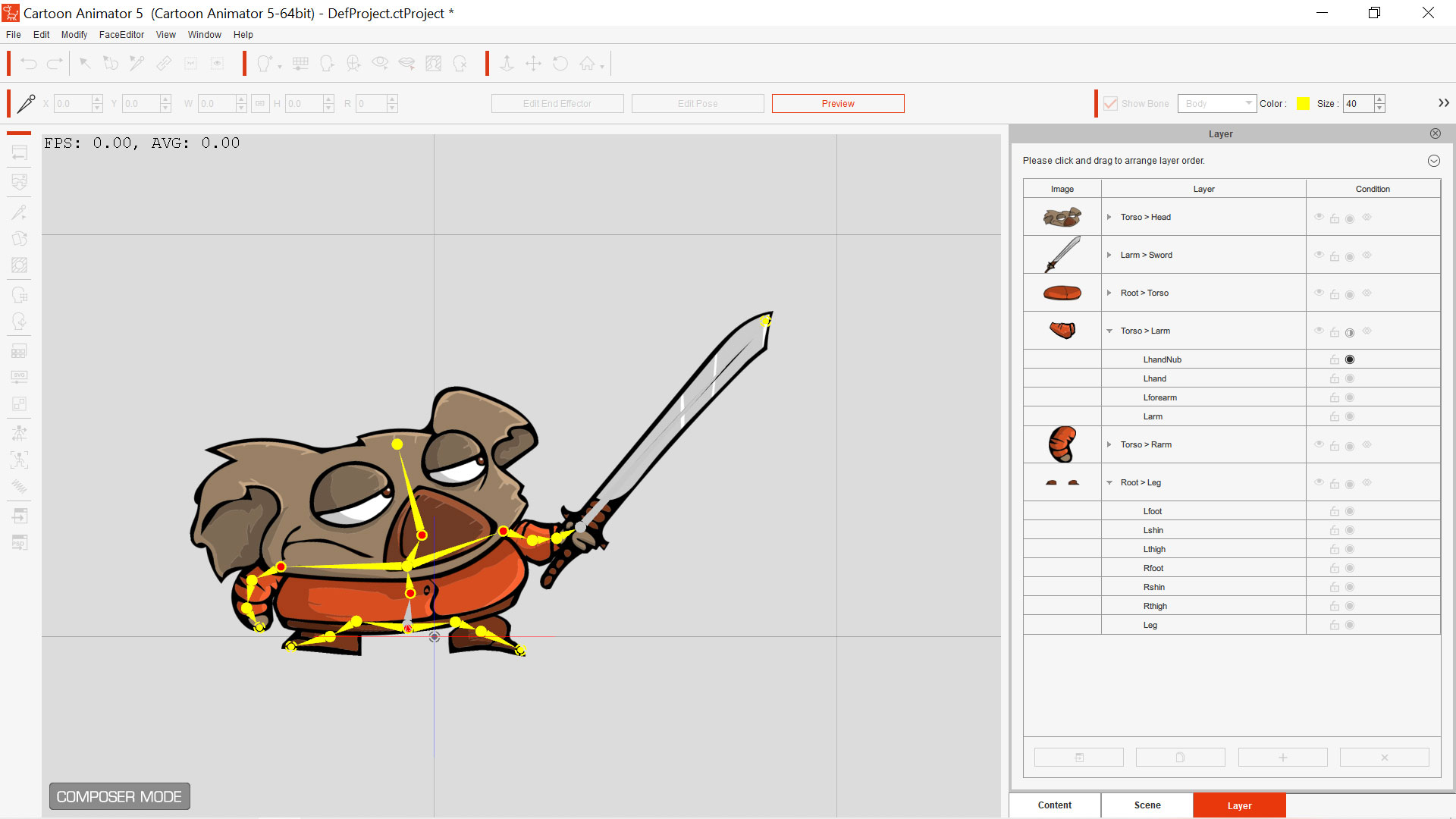The image size is (1456, 819).
Task: Select the radio circle on Lfoot row
Action: (1350, 511)
